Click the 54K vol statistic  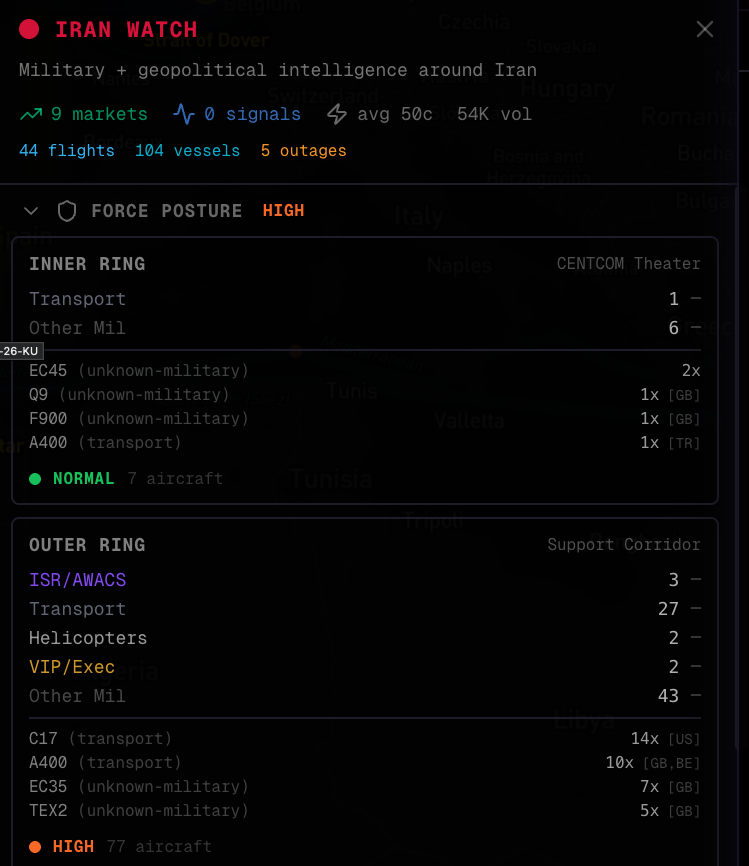[494, 114]
